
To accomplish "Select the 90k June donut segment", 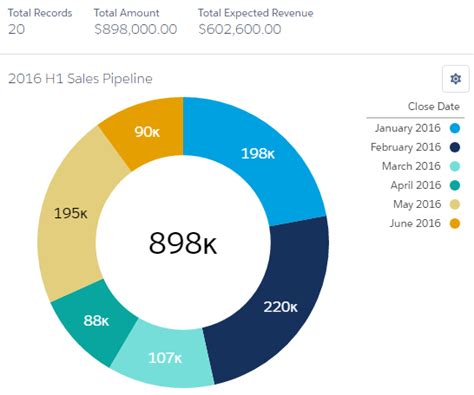I will [x=147, y=132].
